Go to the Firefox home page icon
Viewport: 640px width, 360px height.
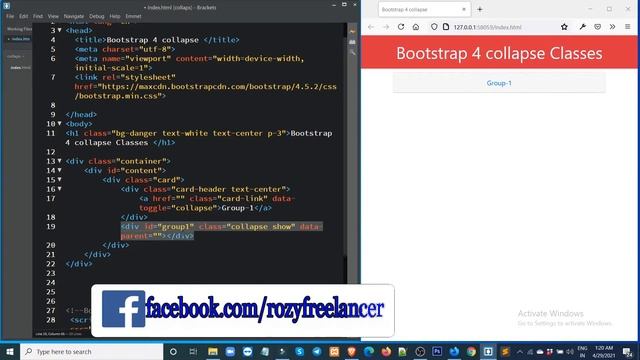point(416,27)
